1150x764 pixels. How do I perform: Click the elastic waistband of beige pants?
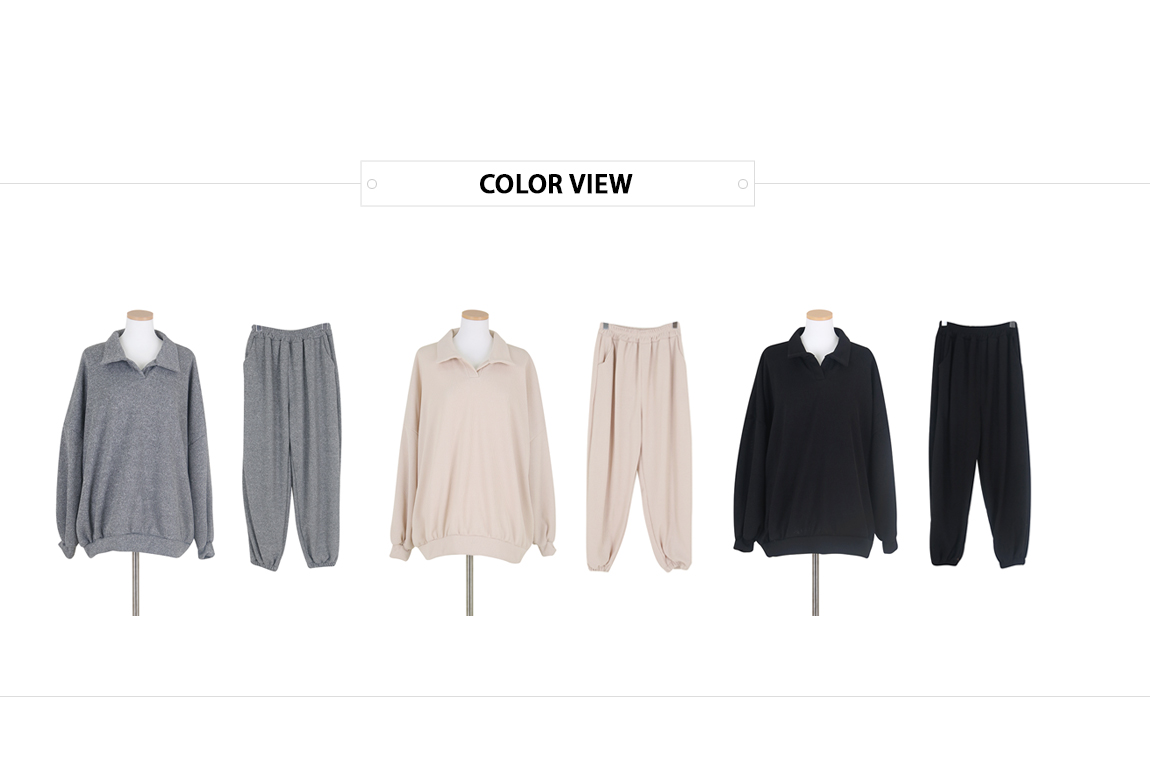[x=638, y=331]
